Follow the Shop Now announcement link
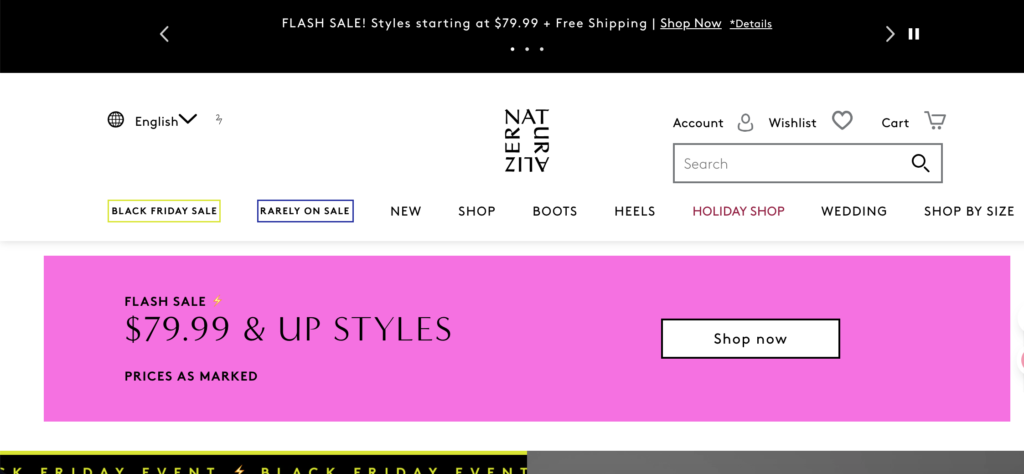The image size is (1024, 474). (x=690, y=23)
